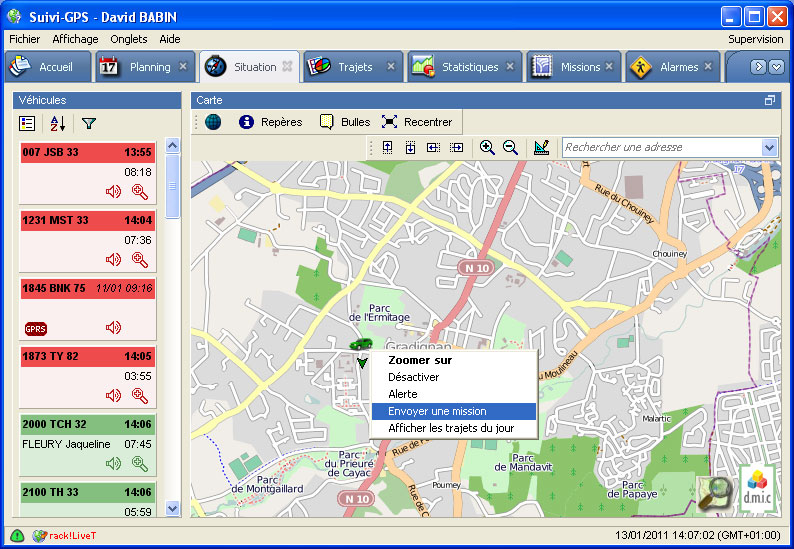Toggle Repères landmarks on the map
This screenshot has width=794, height=549.
[x=270, y=122]
